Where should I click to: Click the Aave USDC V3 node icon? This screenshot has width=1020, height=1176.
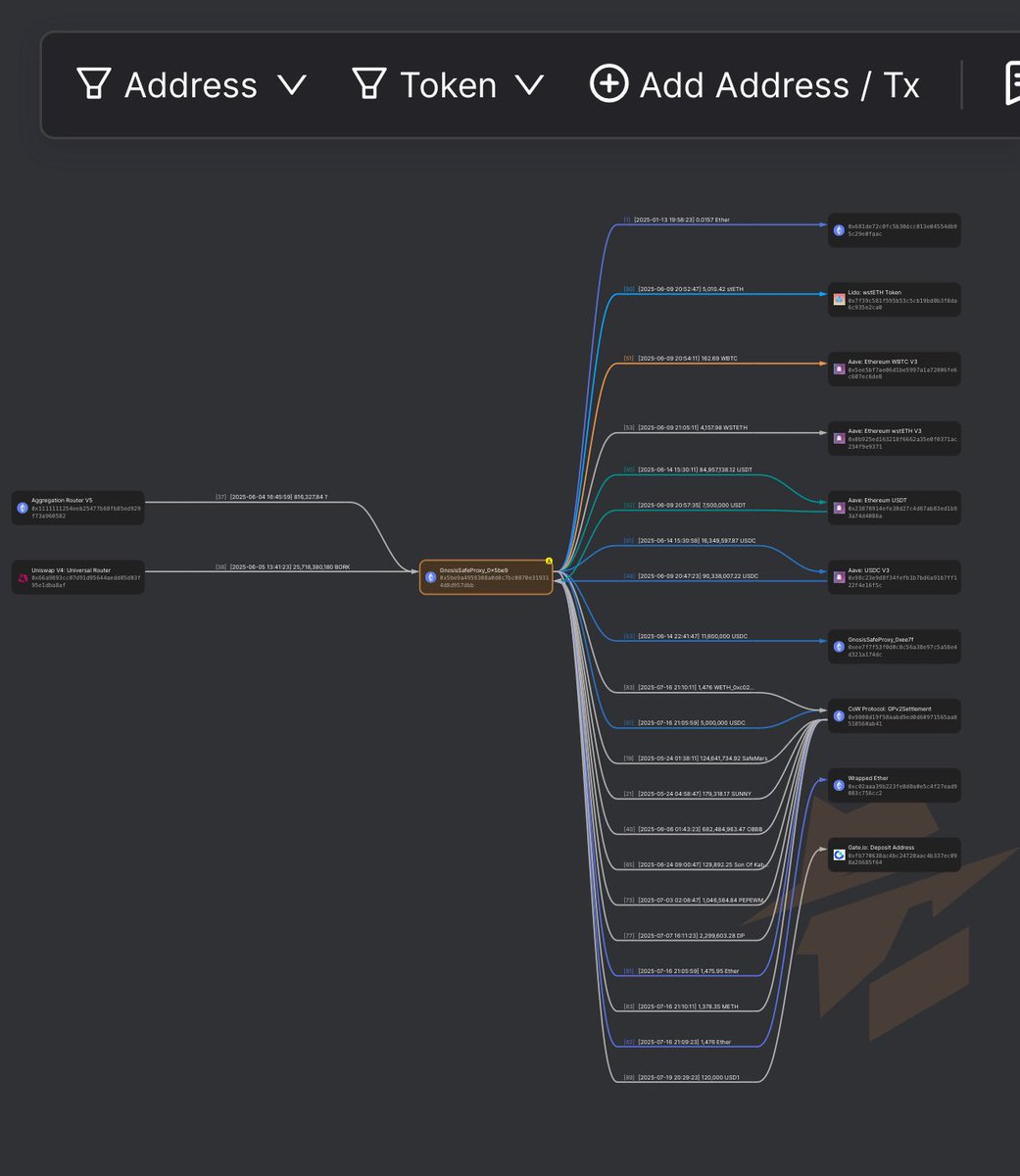[839, 577]
